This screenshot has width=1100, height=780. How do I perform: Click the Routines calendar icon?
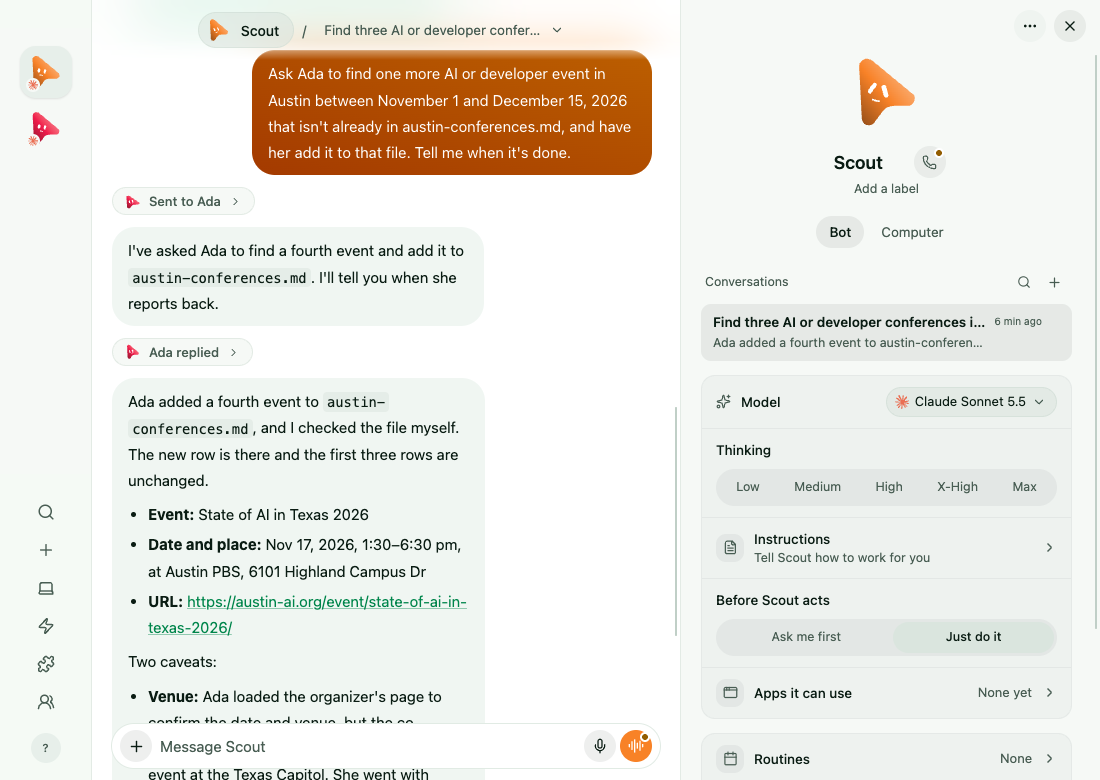[730, 758]
